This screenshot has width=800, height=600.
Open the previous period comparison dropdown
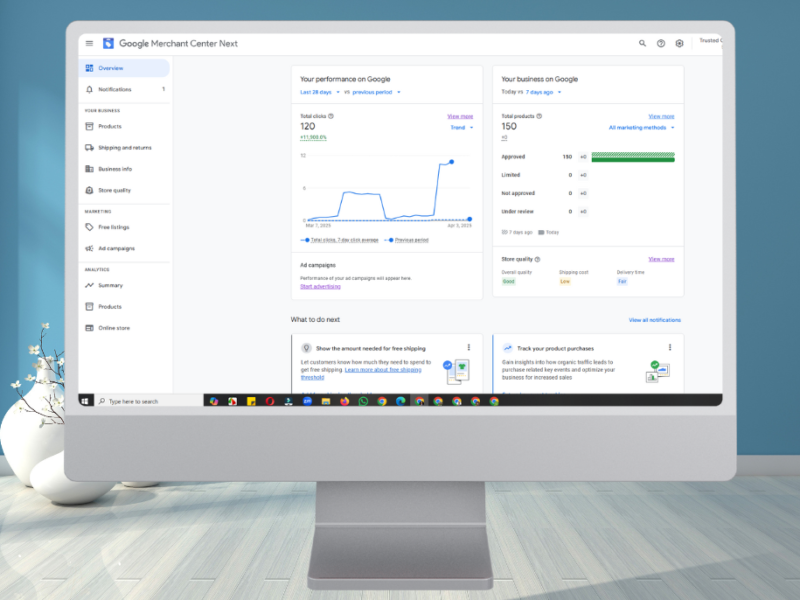(377, 92)
